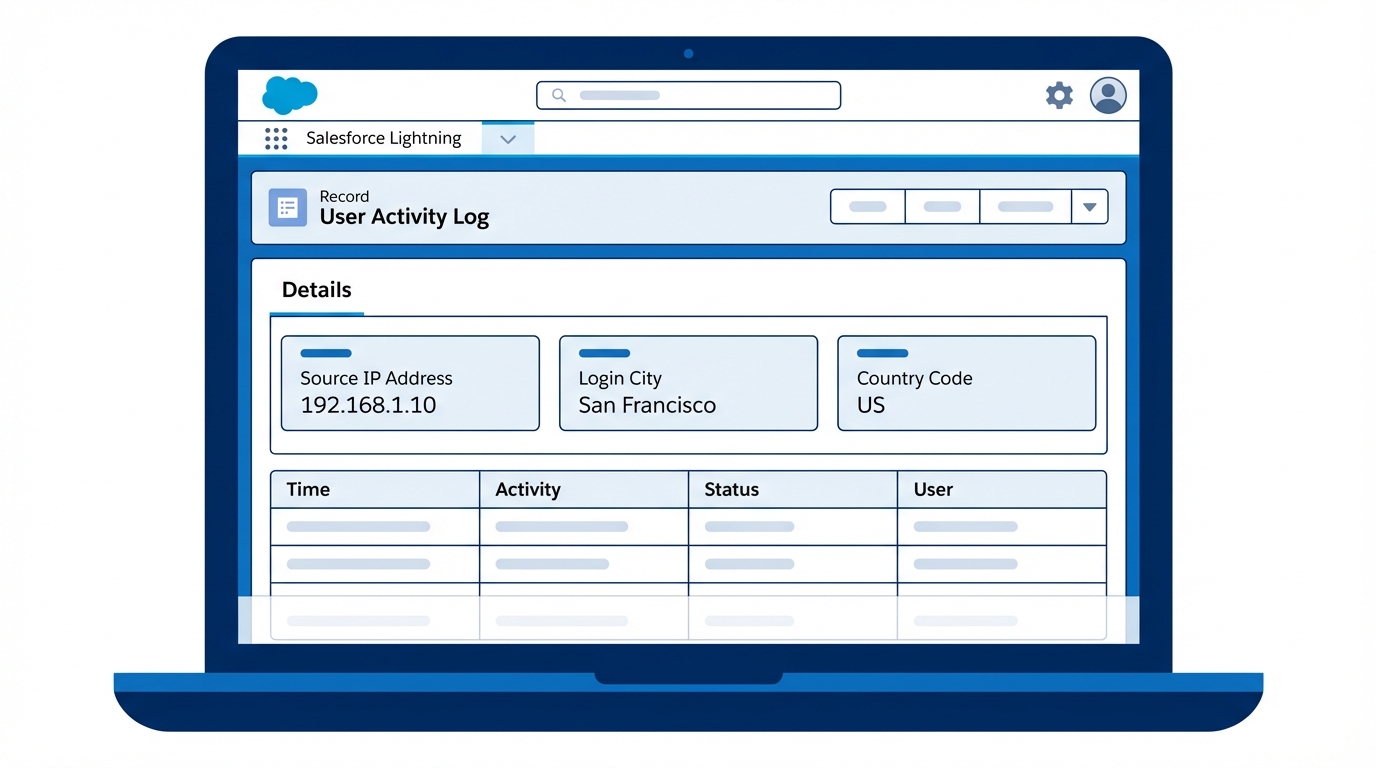Open the user profile avatar
1376x768 pixels.
[1107, 95]
